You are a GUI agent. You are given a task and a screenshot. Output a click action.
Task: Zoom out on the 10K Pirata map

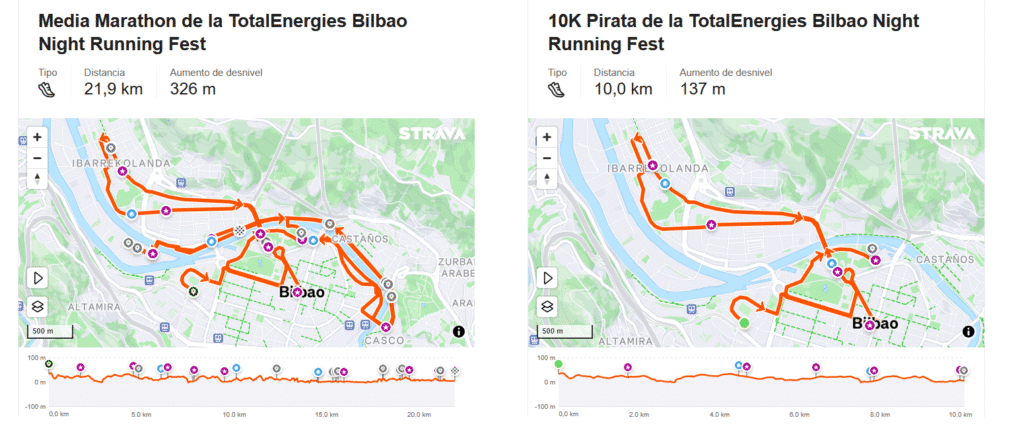(547, 157)
